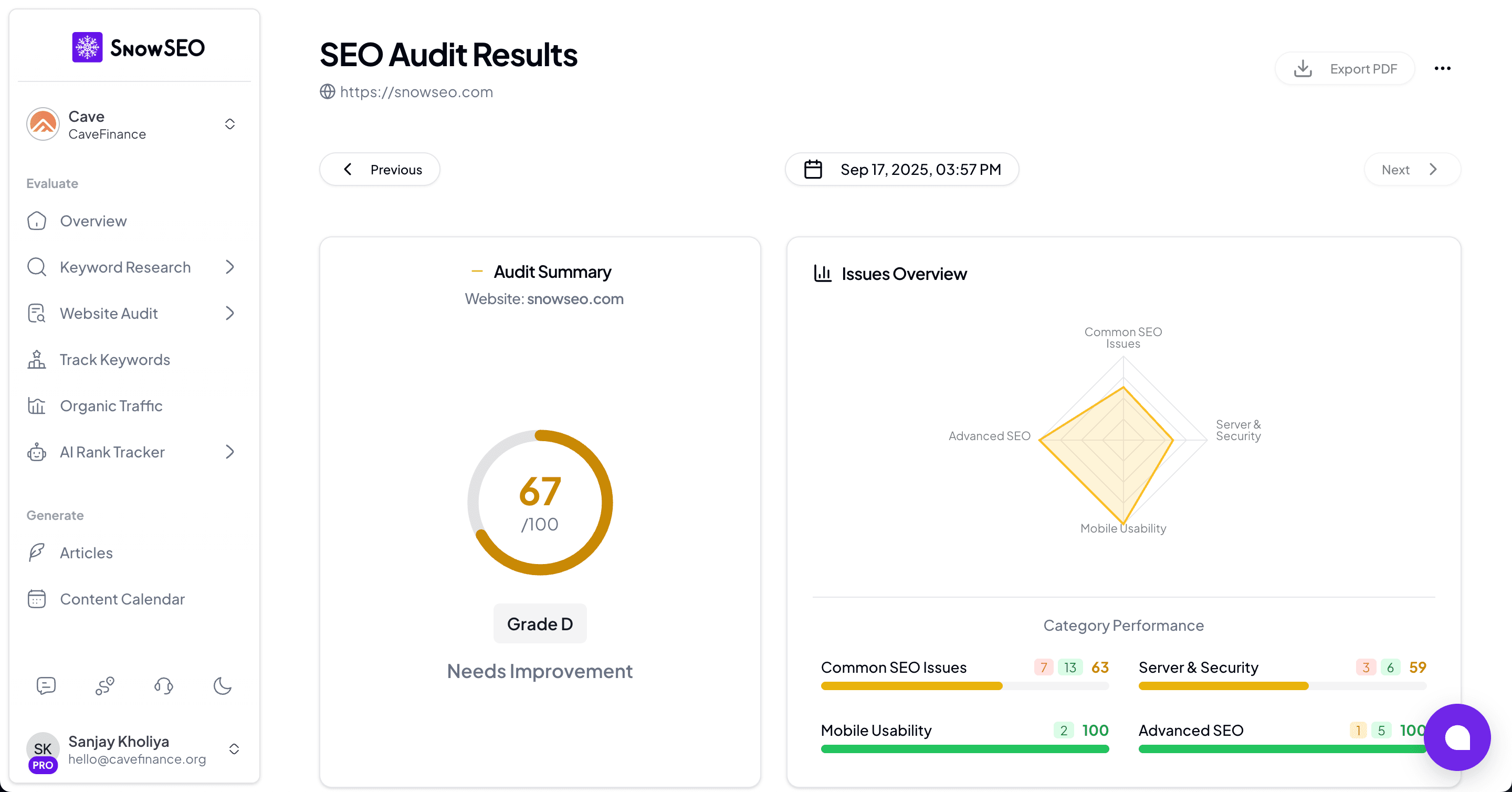Image resolution: width=1512 pixels, height=792 pixels.
Task: Click the headset support icon
Action: pos(163,685)
